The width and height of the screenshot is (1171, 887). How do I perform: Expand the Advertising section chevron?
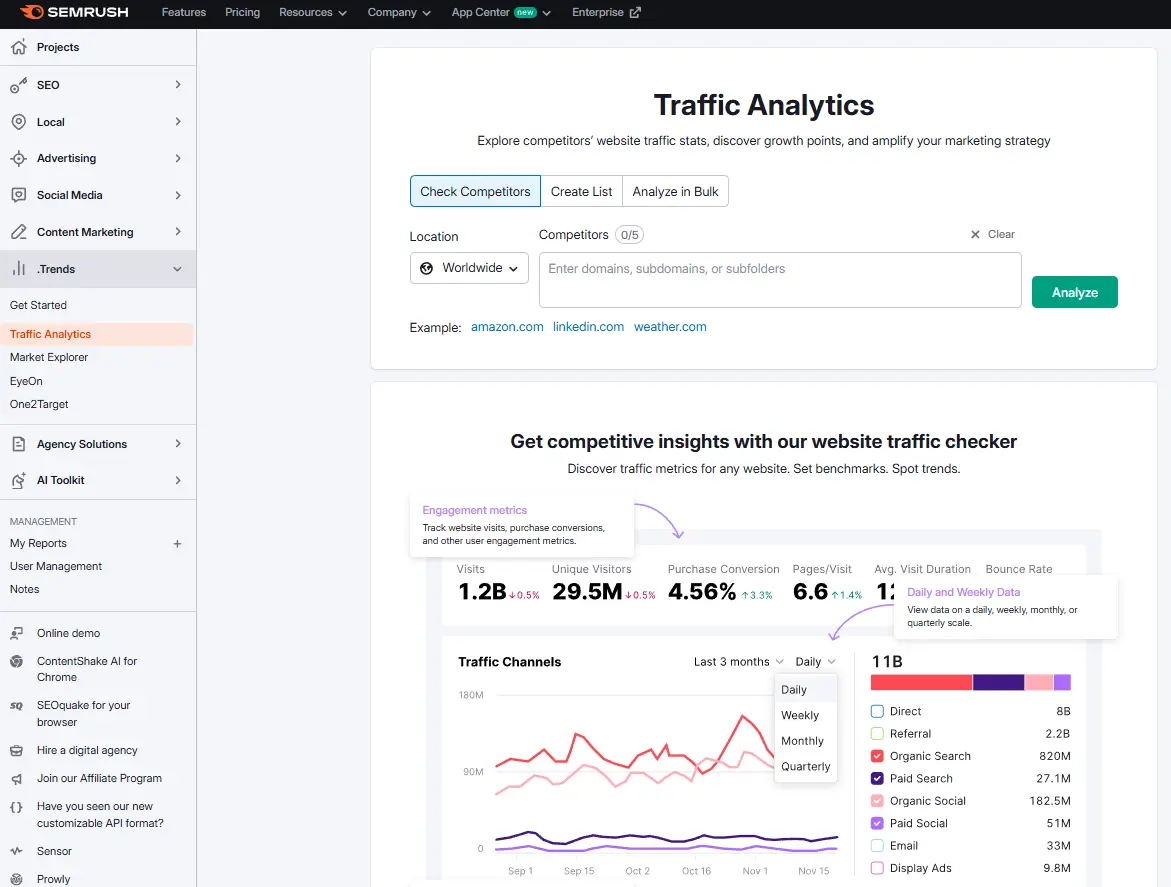[x=178, y=158]
